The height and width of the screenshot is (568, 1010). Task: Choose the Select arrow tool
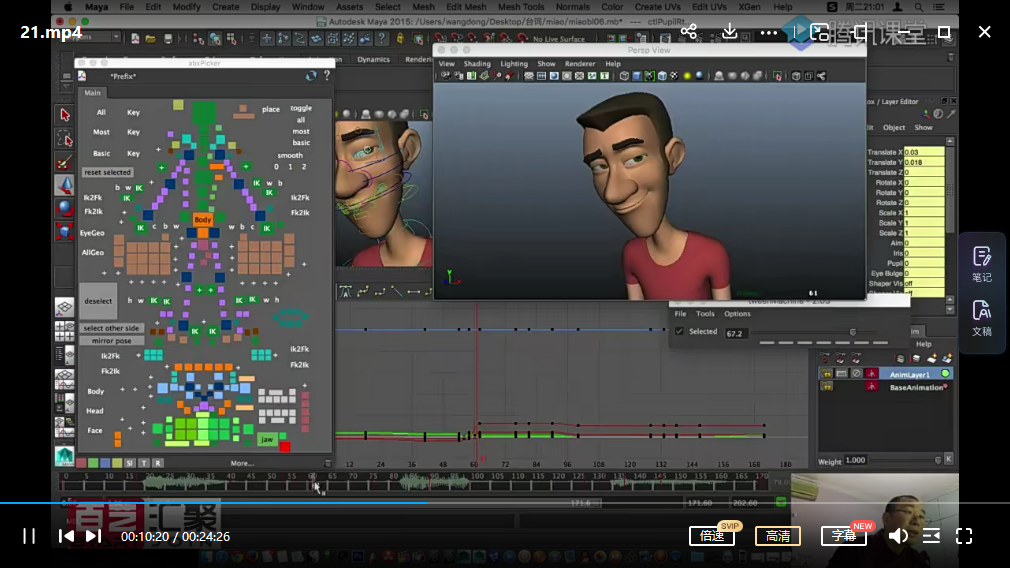coord(64,115)
